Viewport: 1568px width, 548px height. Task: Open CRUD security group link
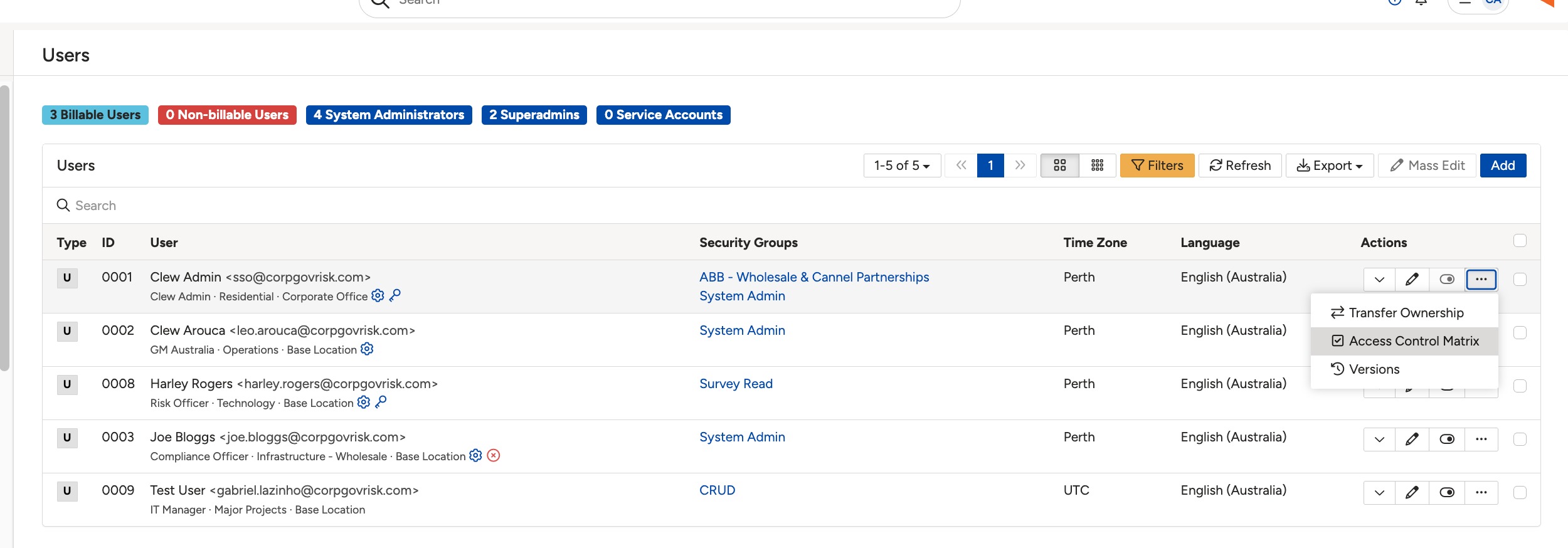click(717, 490)
